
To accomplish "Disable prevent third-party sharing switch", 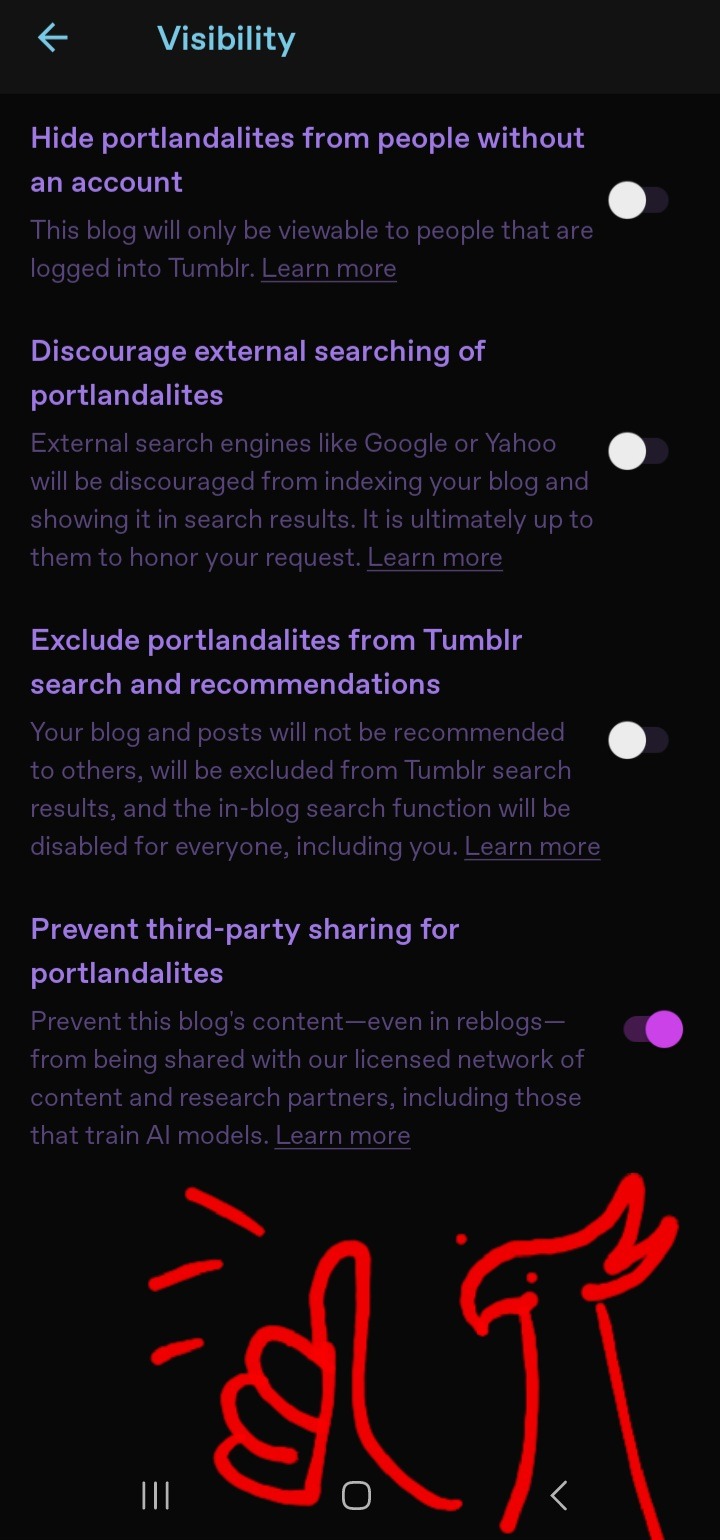I will [653, 1029].
